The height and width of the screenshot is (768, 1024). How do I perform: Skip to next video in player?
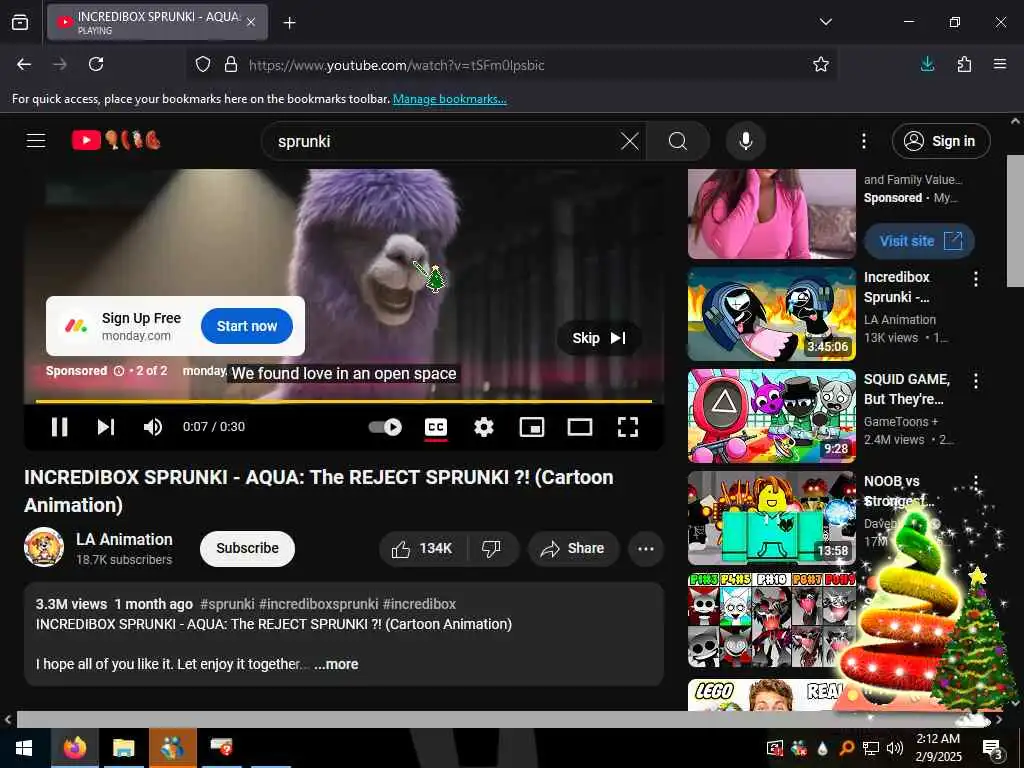pos(106,427)
